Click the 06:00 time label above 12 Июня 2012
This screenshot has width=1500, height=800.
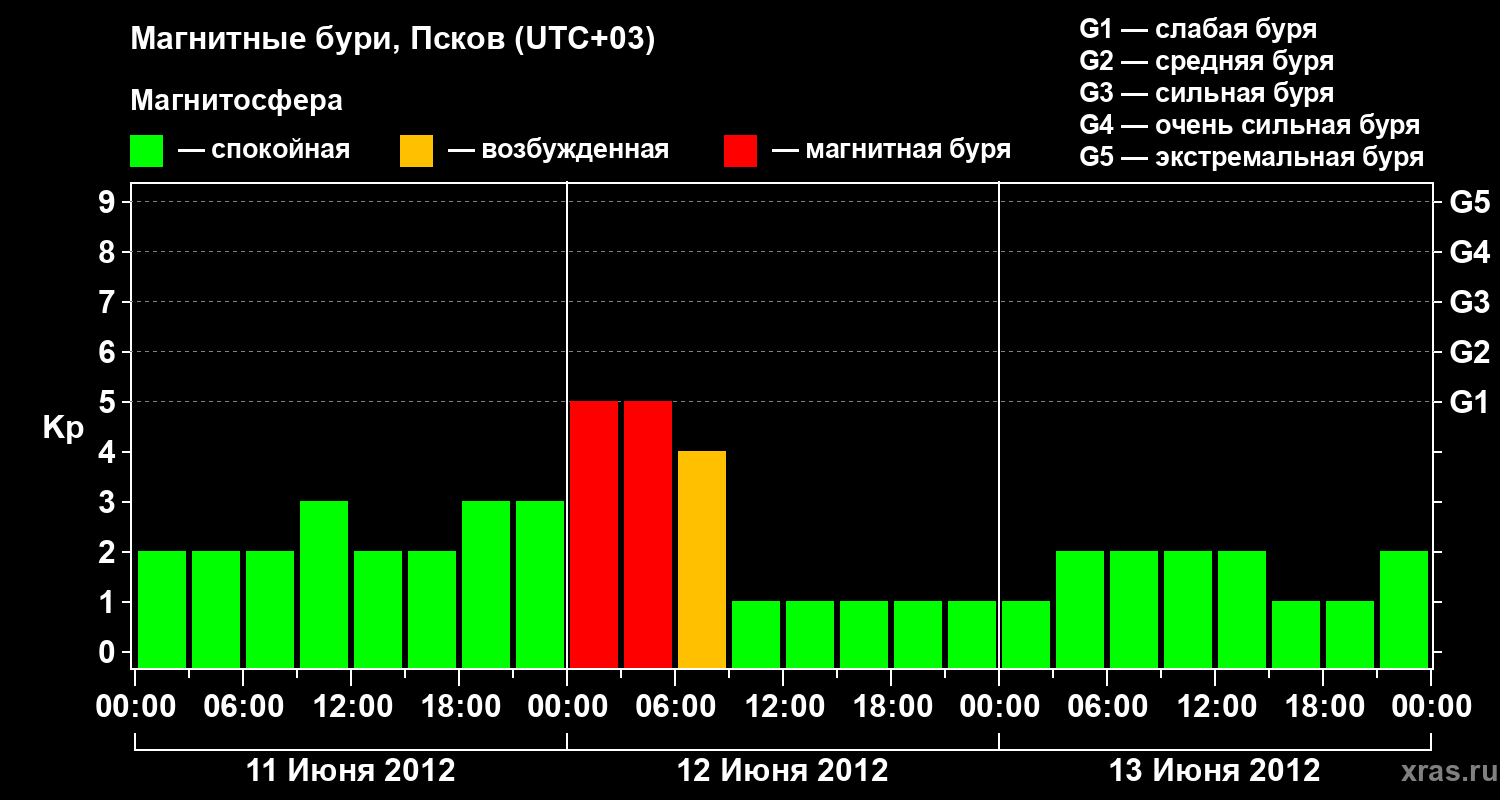[x=675, y=706]
